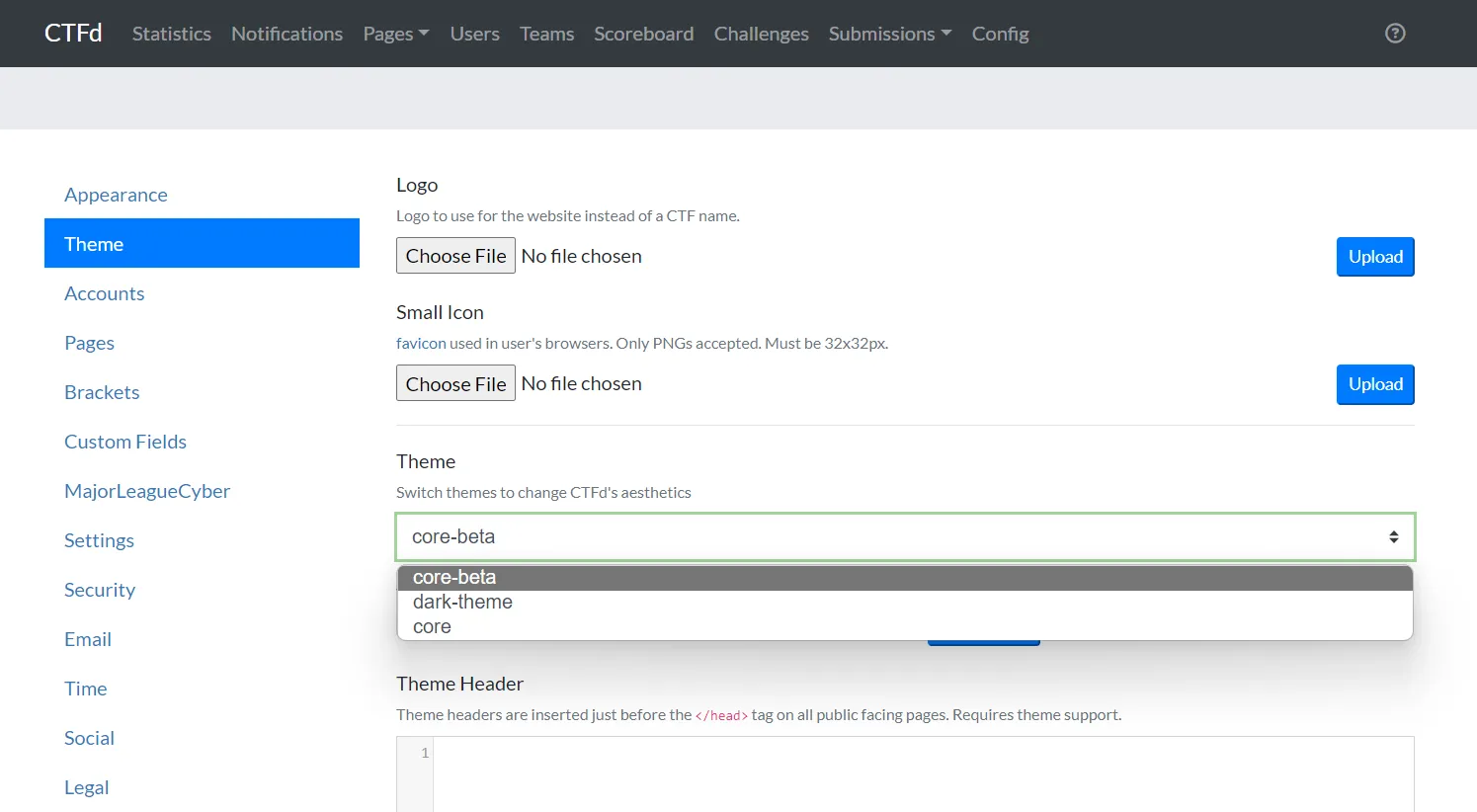This screenshot has height=812, width=1477.
Task: Click the help question mark icon
Action: 1395,34
